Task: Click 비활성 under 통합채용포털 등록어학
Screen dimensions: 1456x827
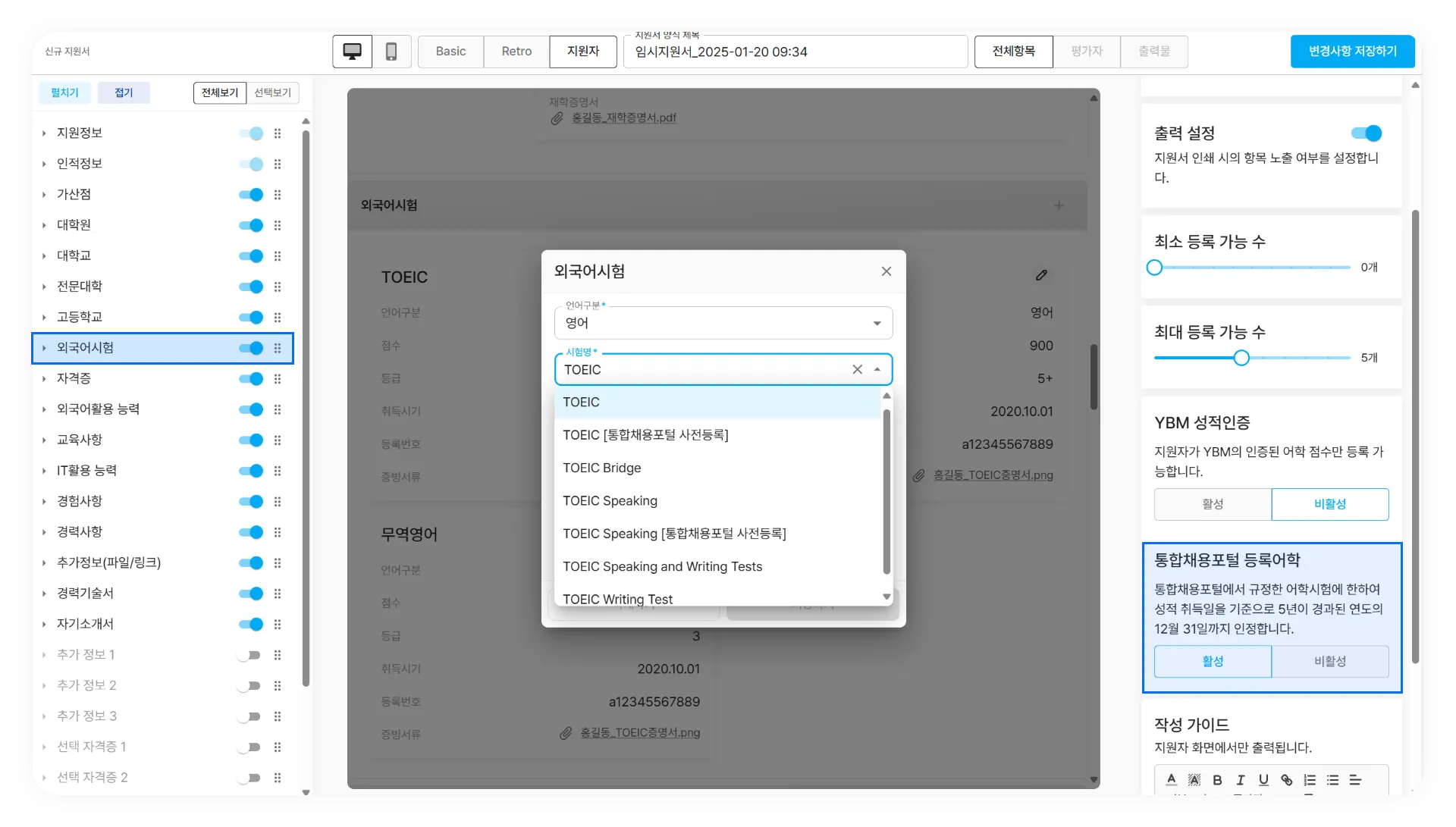Action: (1329, 662)
